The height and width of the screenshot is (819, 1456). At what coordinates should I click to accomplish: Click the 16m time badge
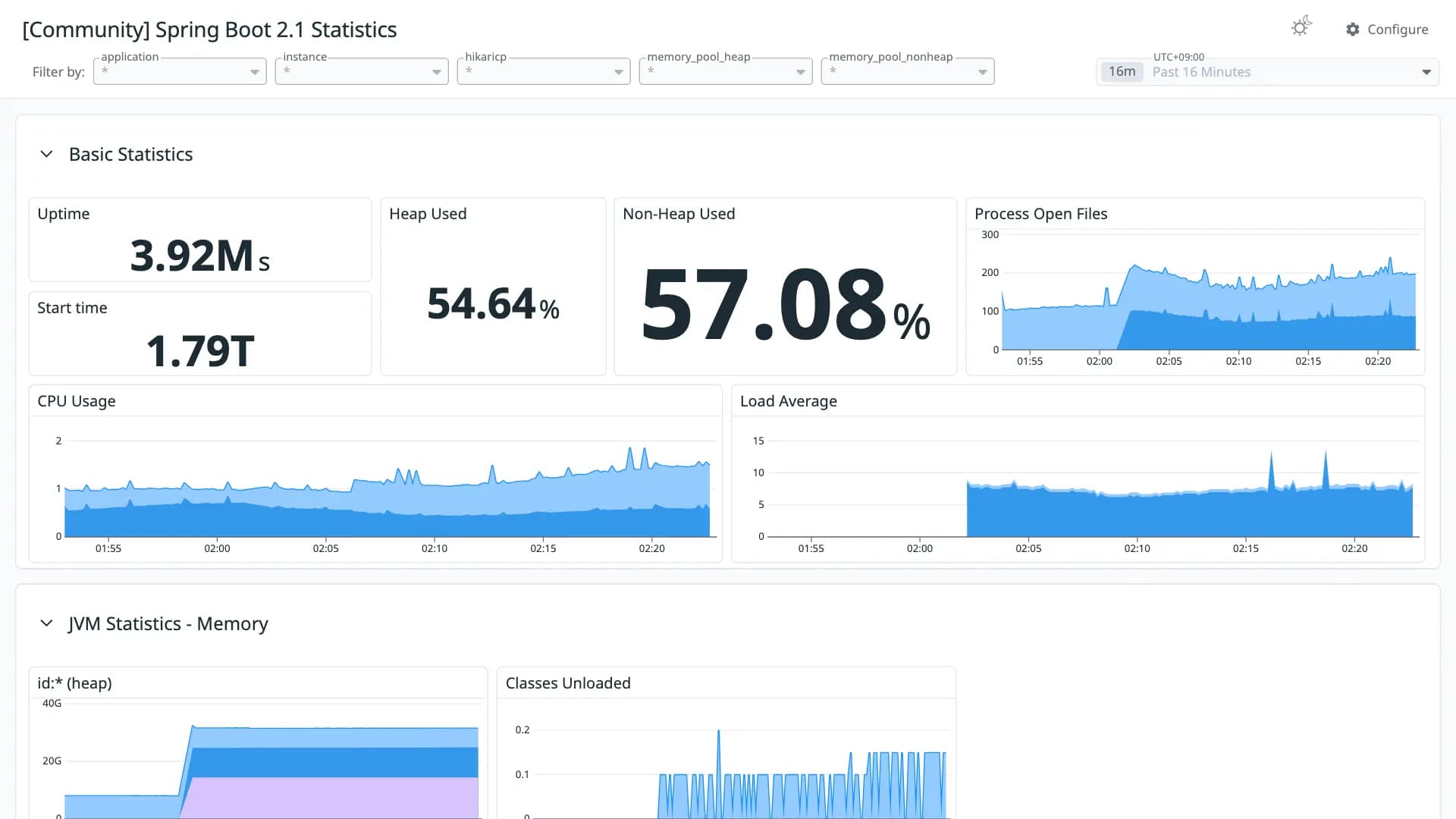[x=1122, y=72]
